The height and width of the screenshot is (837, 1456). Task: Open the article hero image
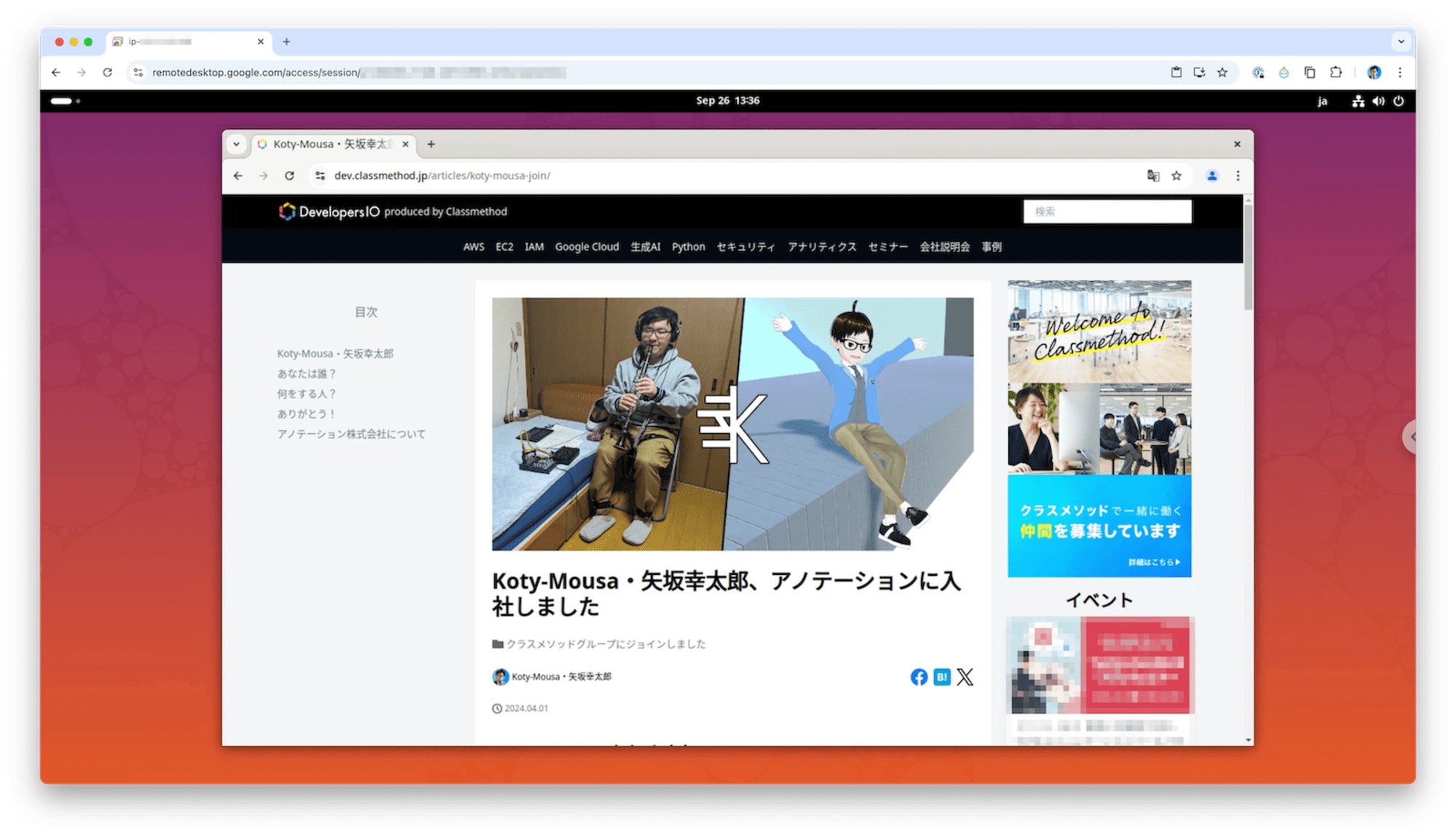click(x=732, y=424)
